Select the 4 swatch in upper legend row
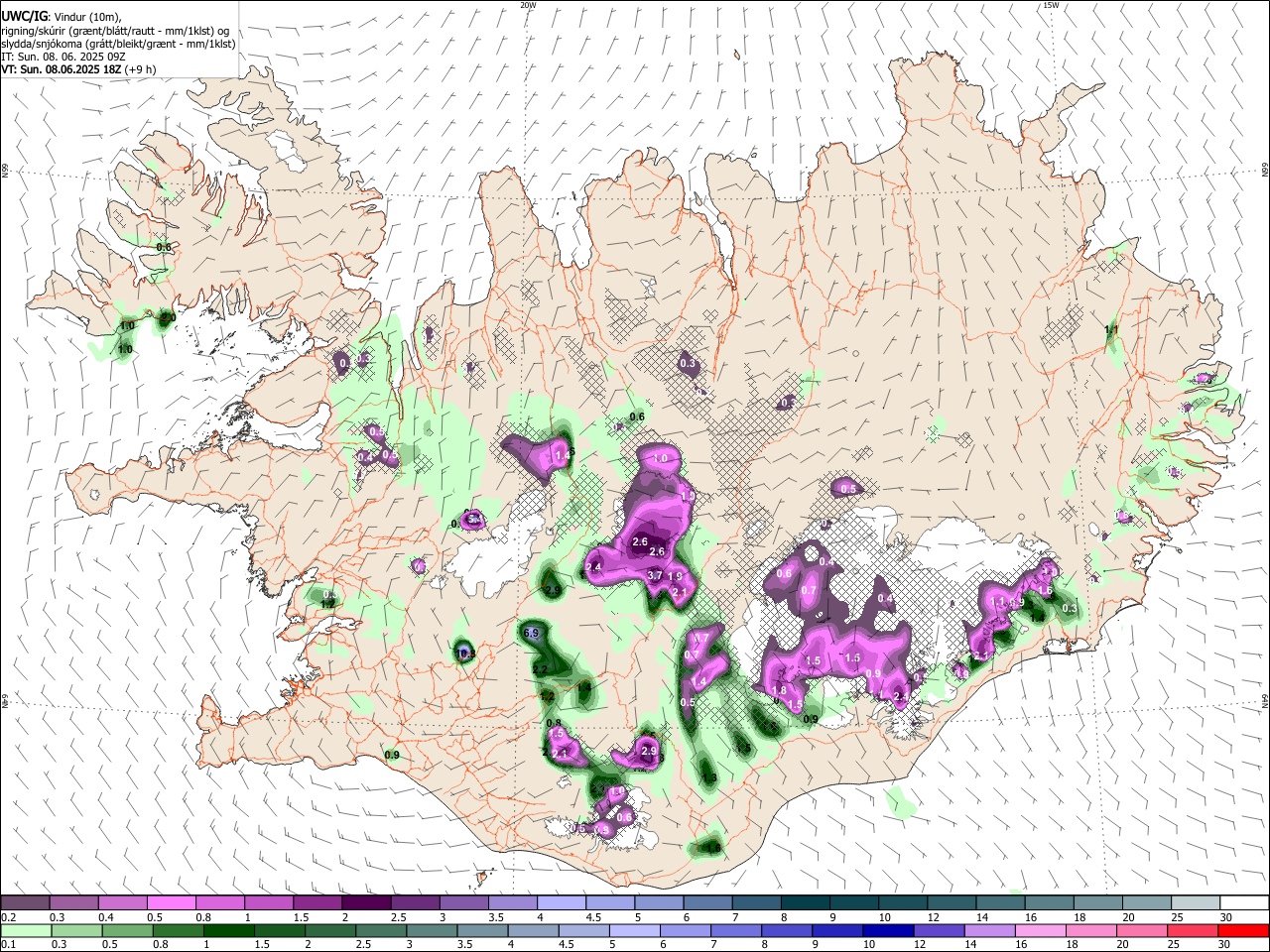Viewport: 1270px width, 952px height. click(560, 902)
